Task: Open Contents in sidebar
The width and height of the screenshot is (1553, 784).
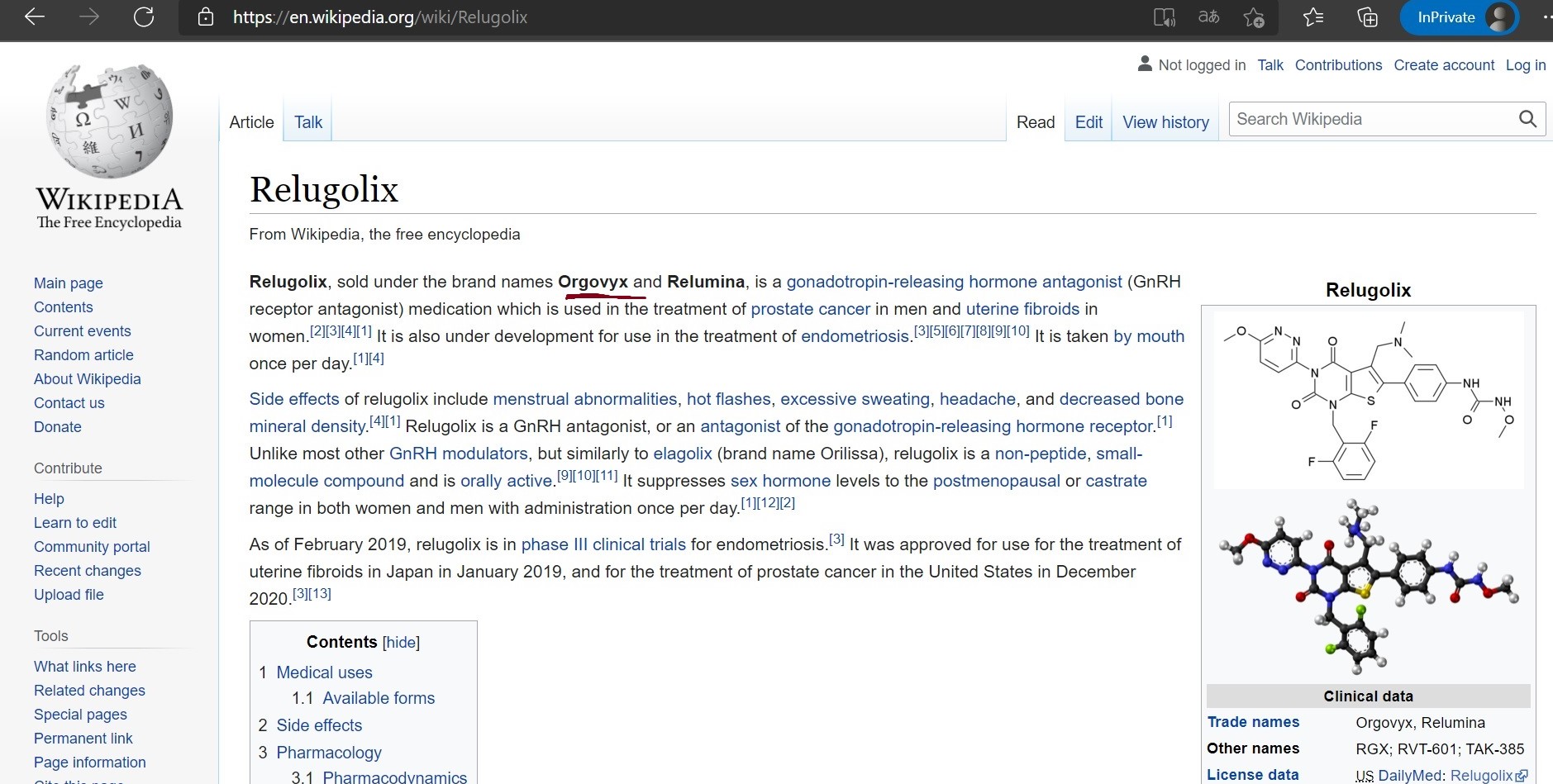Action: click(x=64, y=307)
